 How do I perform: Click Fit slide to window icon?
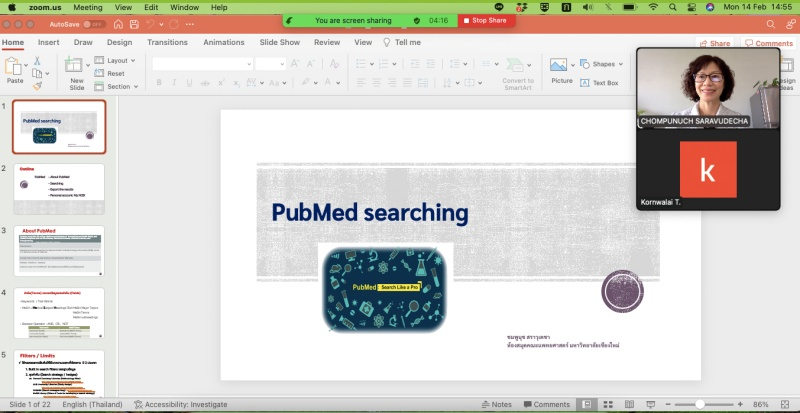tap(787, 404)
